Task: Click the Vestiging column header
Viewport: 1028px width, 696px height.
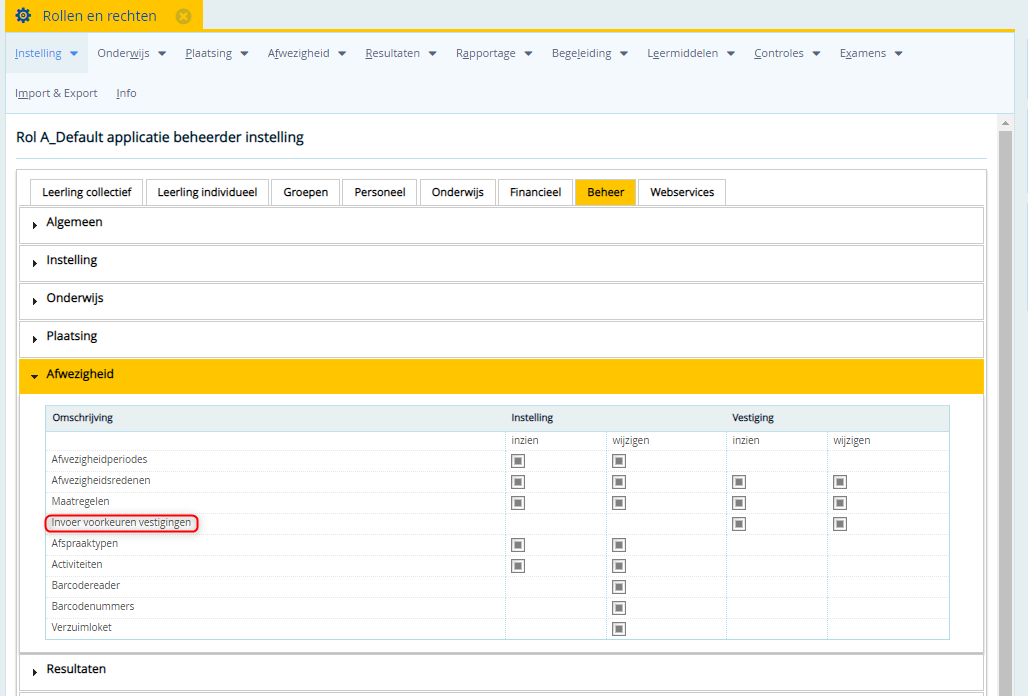Action: pos(753,417)
